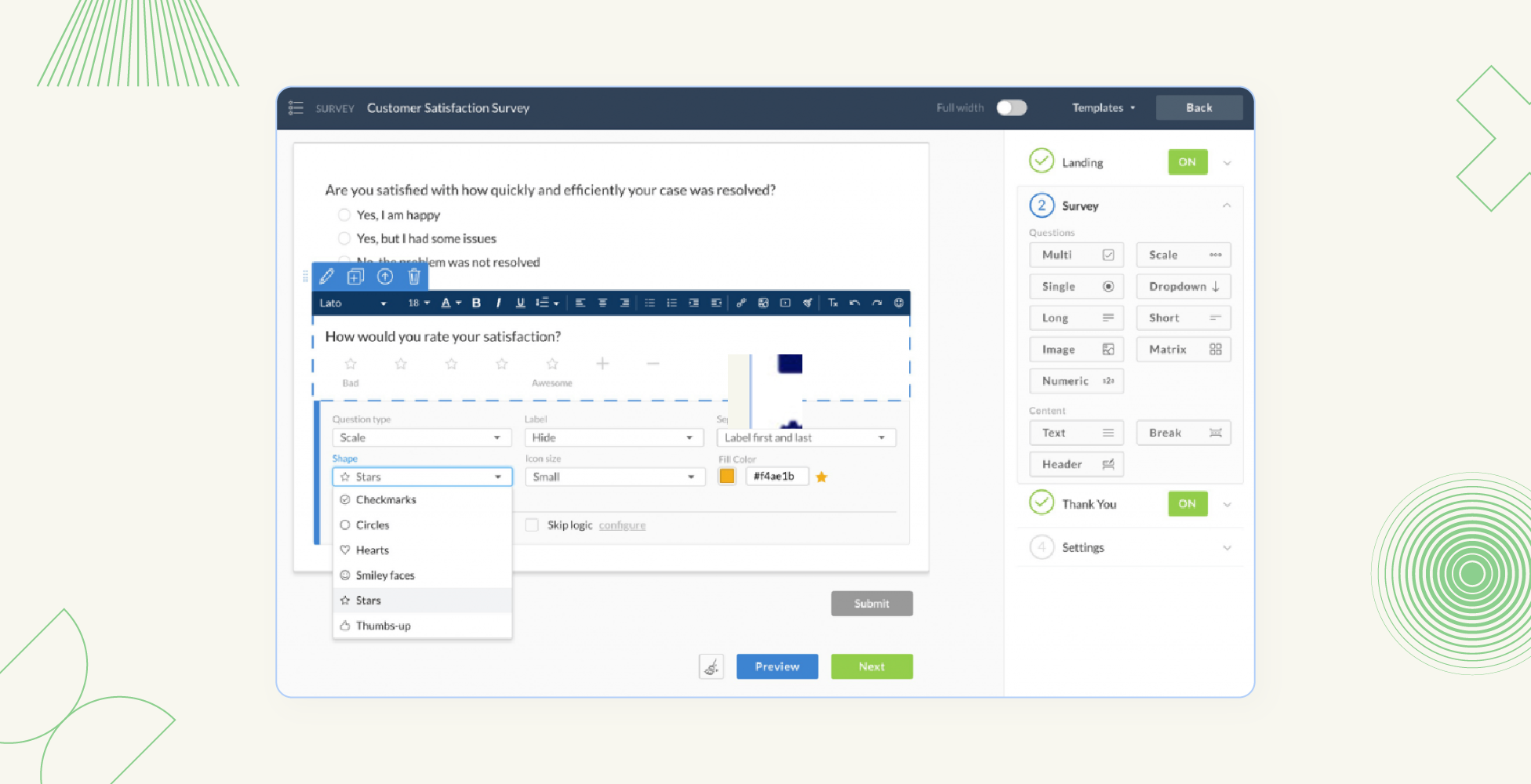Viewport: 1531px width, 784px height.
Task: Open the Icon size dropdown set to Small
Action: pos(614,477)
